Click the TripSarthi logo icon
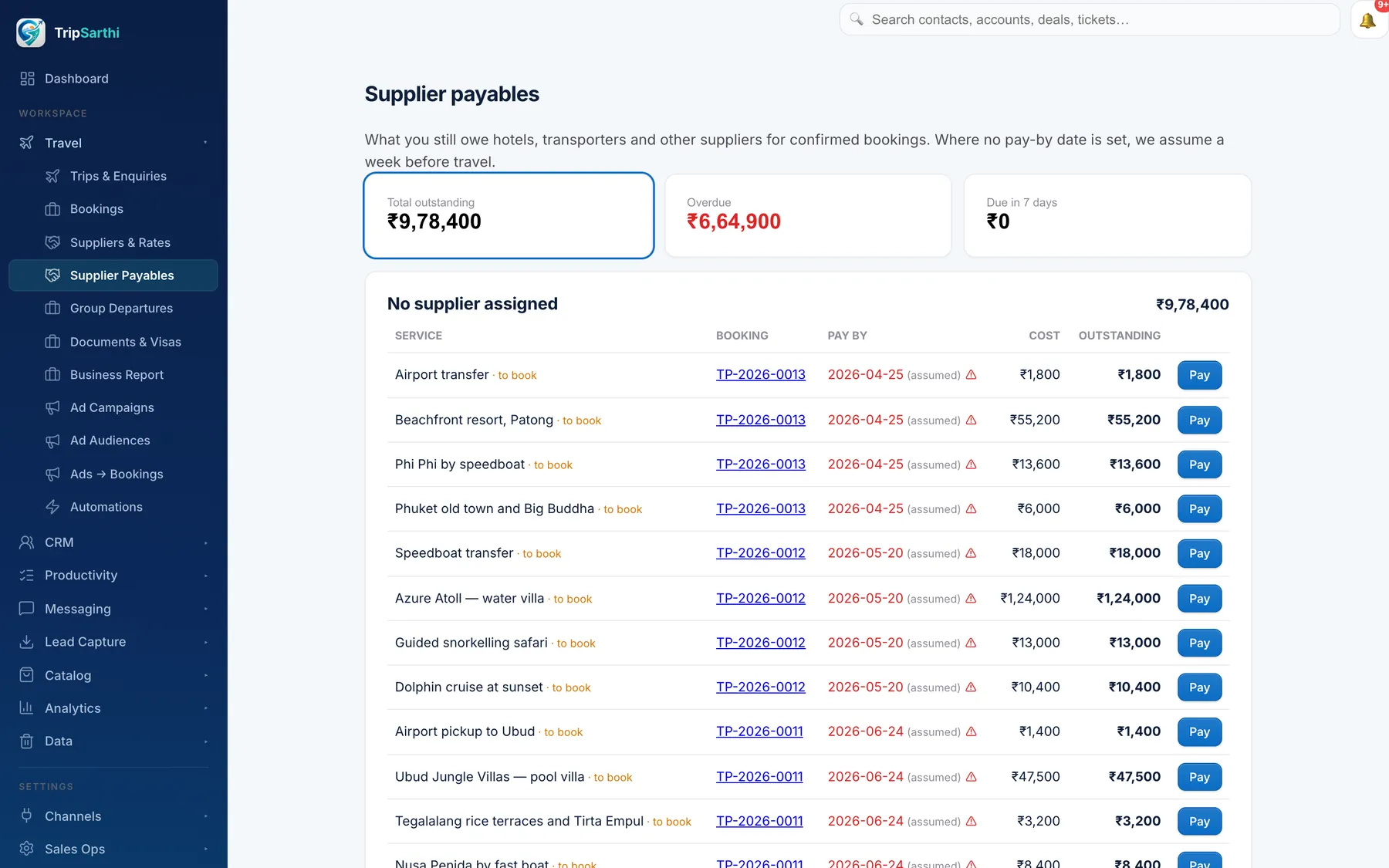The width and height of the screenshot is (1389, 868). click(x=31, y=32)
